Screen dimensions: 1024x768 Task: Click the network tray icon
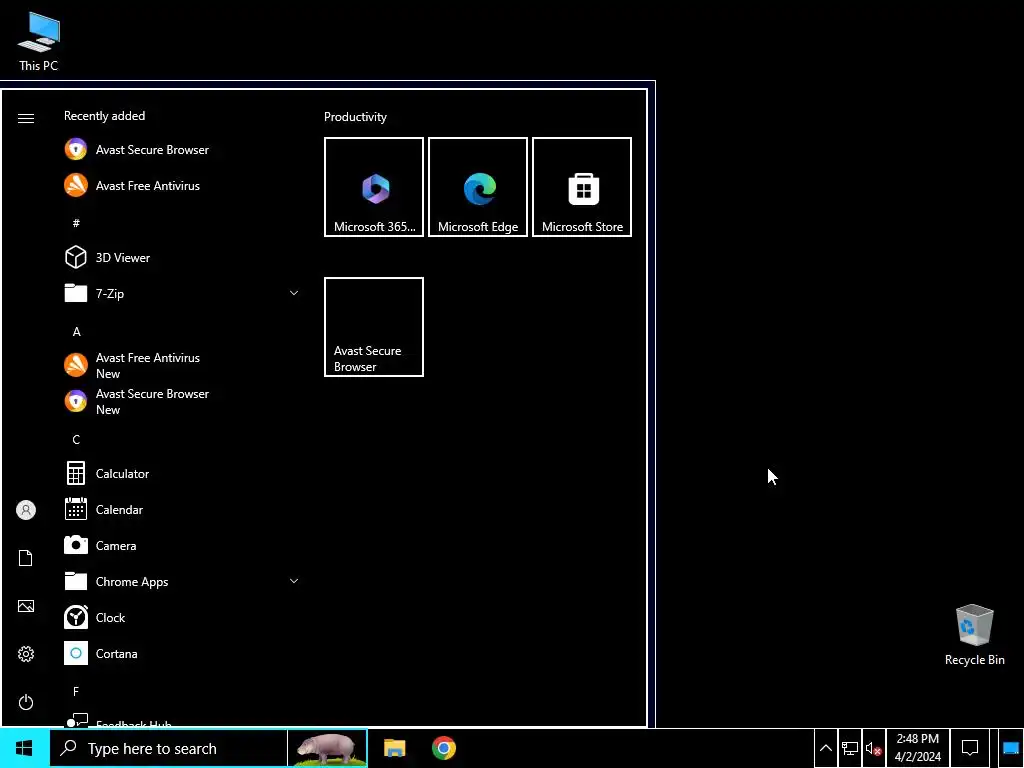tap(850, 748)
